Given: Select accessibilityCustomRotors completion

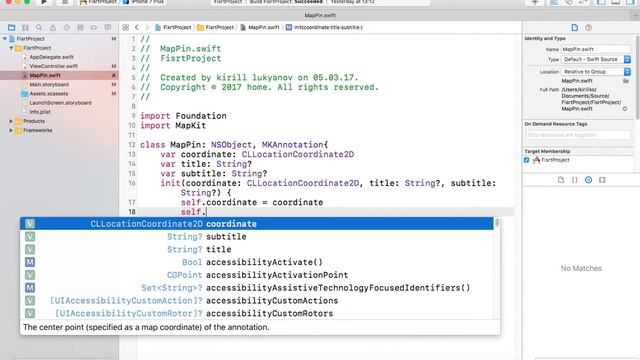Looking at the screenshot, I should pos(256,313).
